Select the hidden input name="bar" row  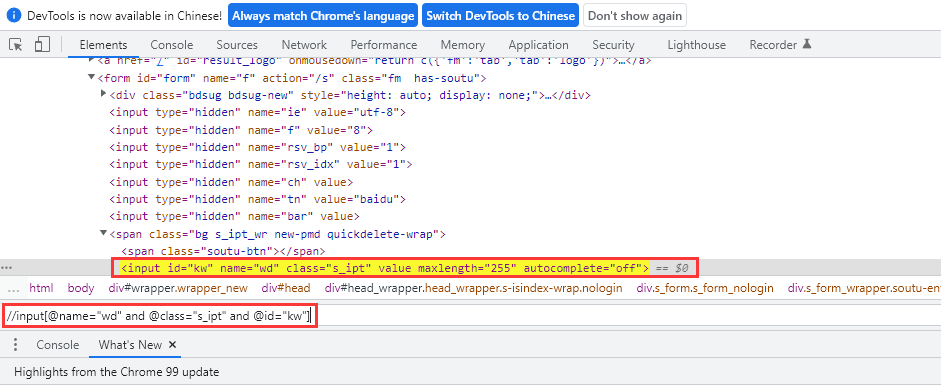234,217
